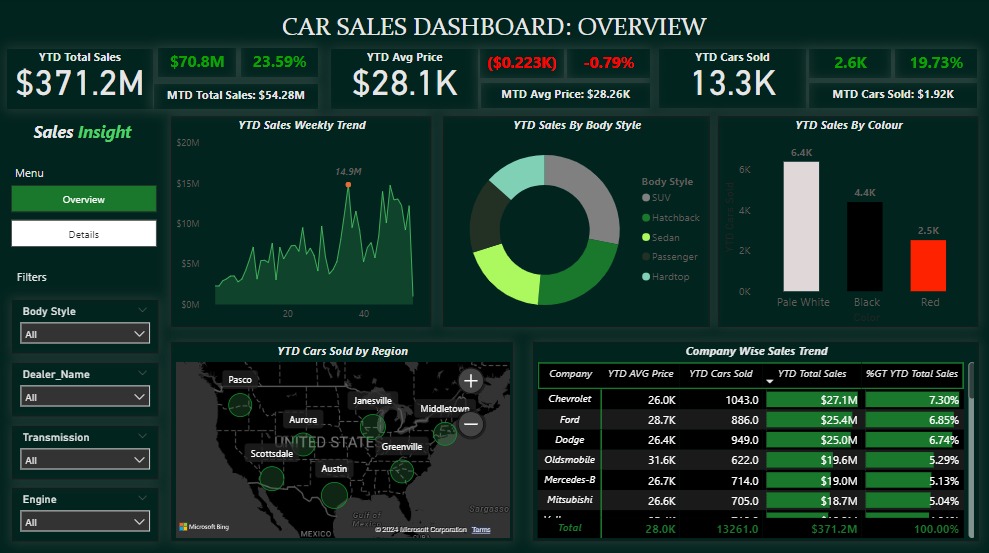
Task: Open the Transmission filter dropdown
Action: point(85,460)
